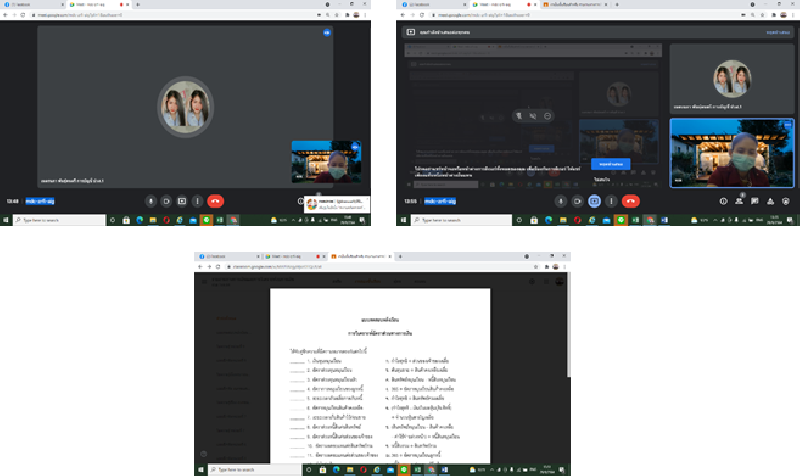Click the Windows taskbar search box
800x476 pixels.
click(x=445, y=218)
